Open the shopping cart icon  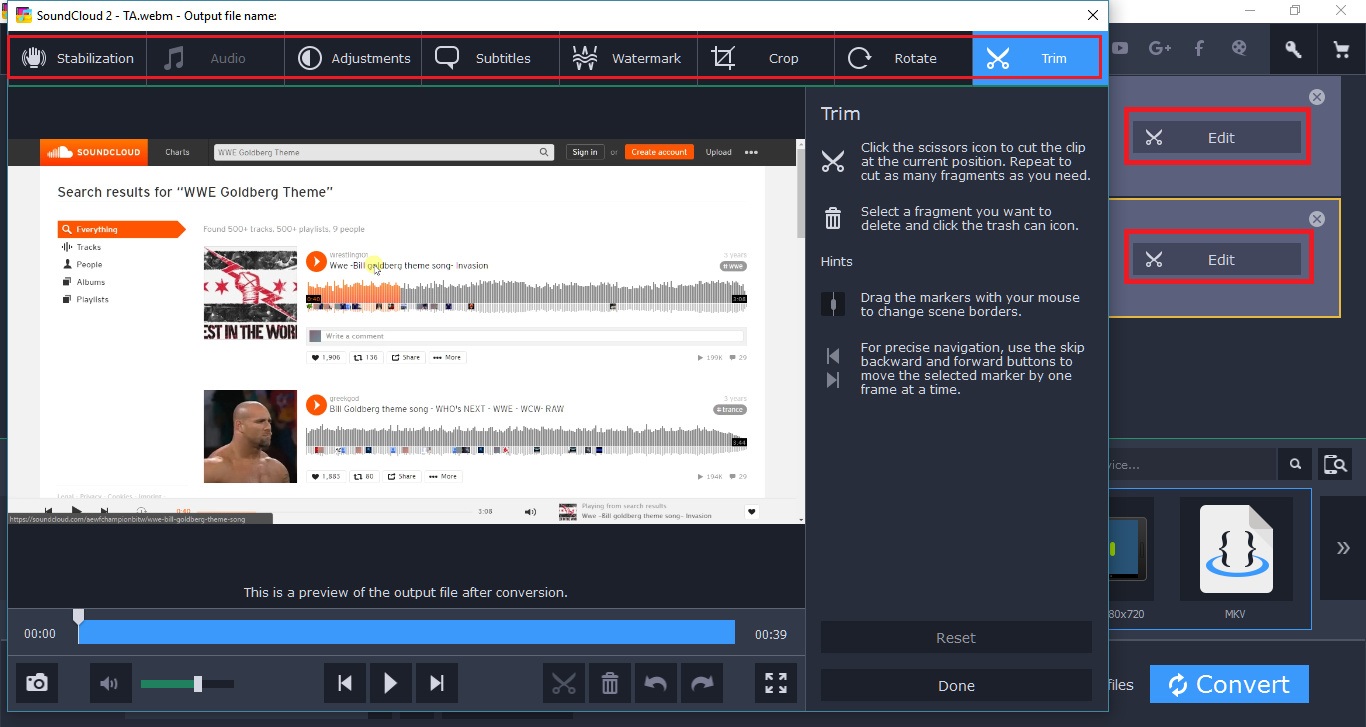(x=1341, y=48)
